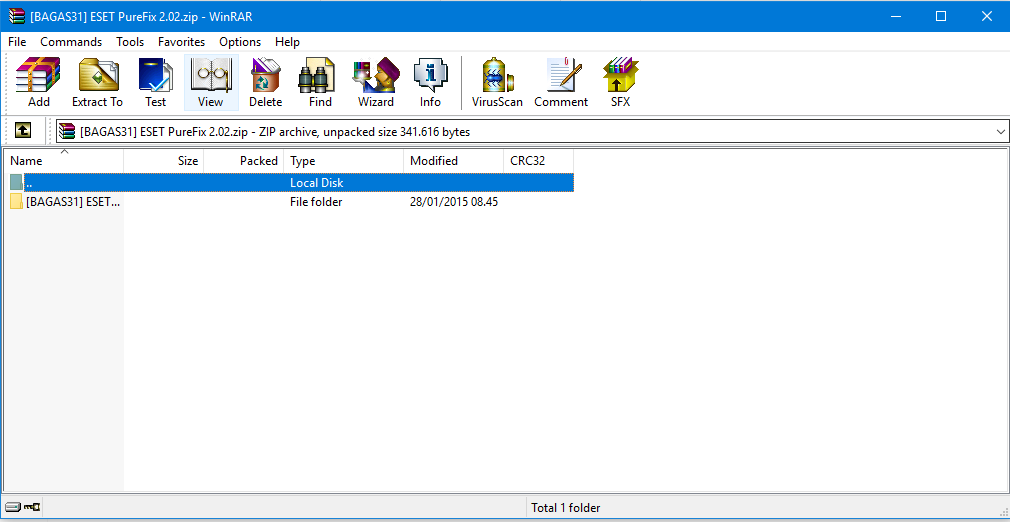Image resolution: width=1010 pixels, height=522 pixels.
Task: Convert archive with SFX tool
Action: (620, 82)
